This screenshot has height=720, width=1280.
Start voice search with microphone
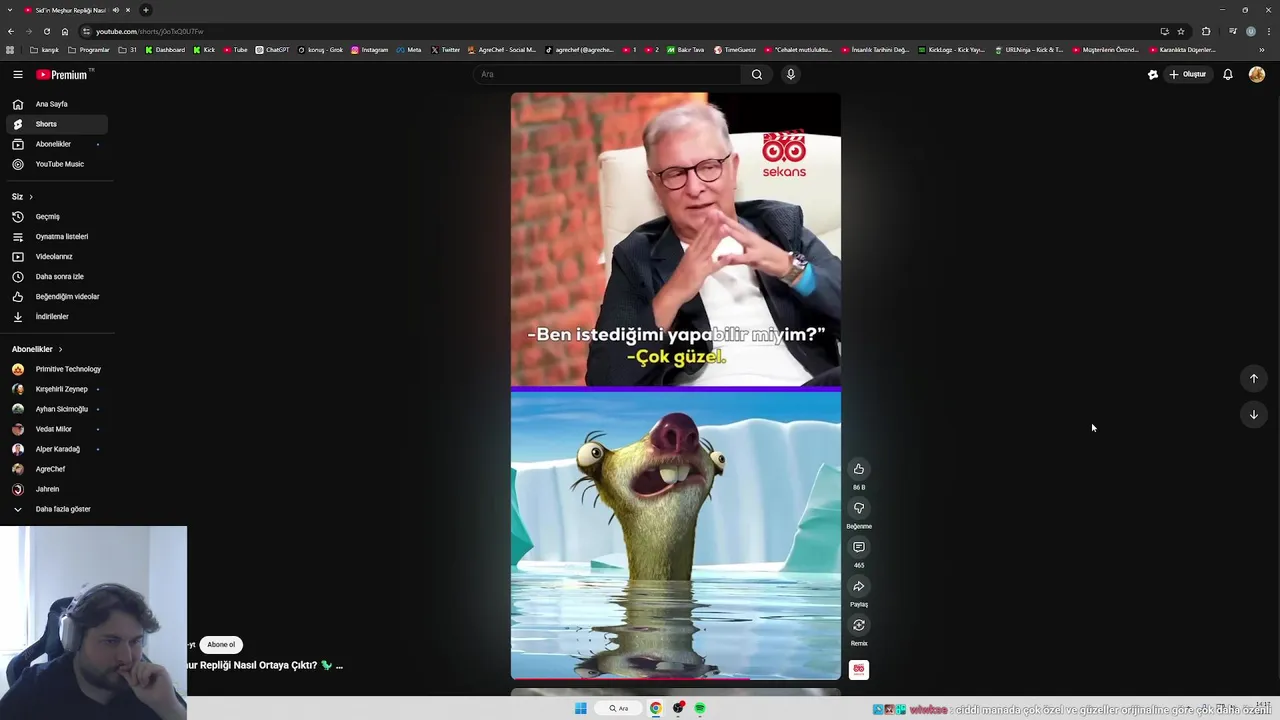[x=790, y=74]
